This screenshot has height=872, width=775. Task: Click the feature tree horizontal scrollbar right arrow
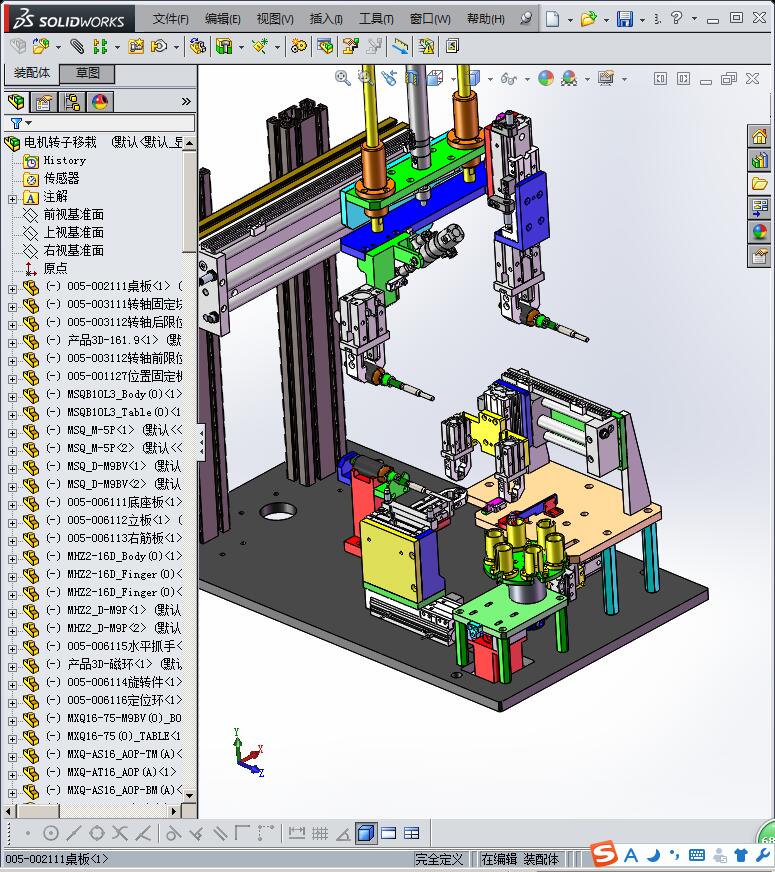point(174,811)
